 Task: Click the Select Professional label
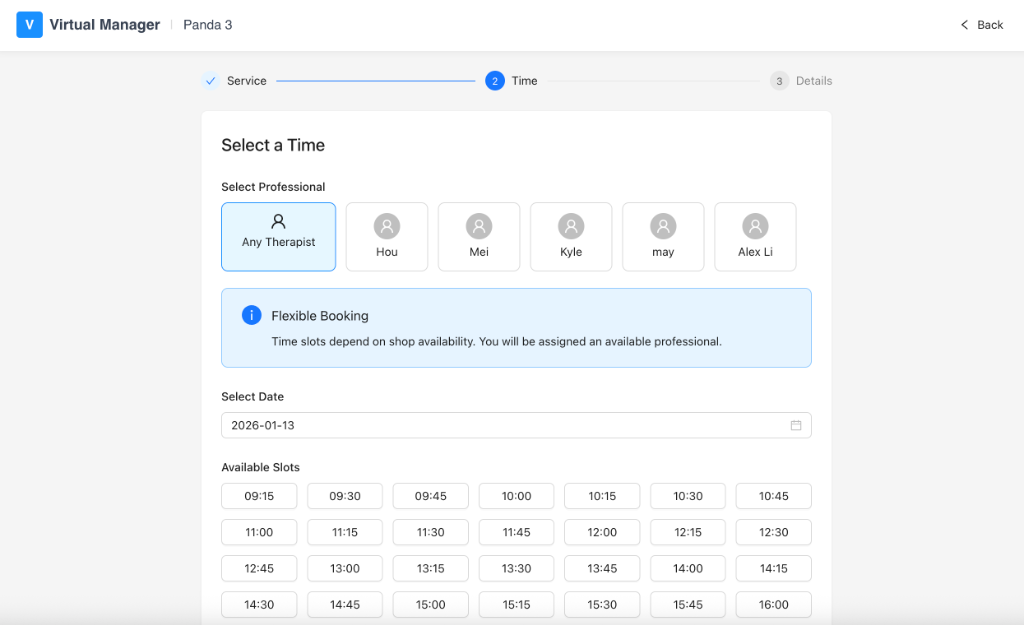[x=273, y=187]
